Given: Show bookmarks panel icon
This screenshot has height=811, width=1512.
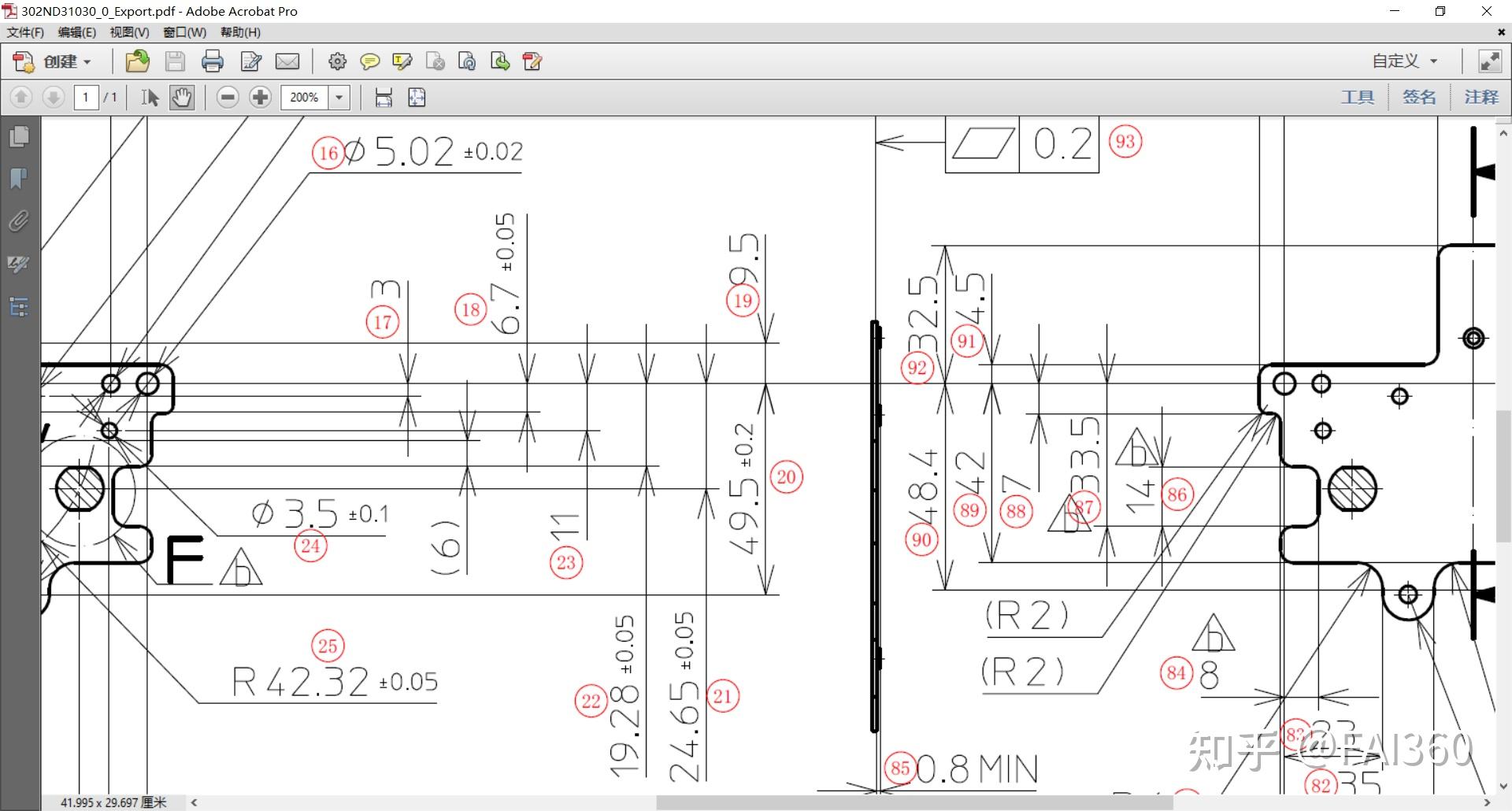Looking at the screenshot, I should click(x=19, y=179).
